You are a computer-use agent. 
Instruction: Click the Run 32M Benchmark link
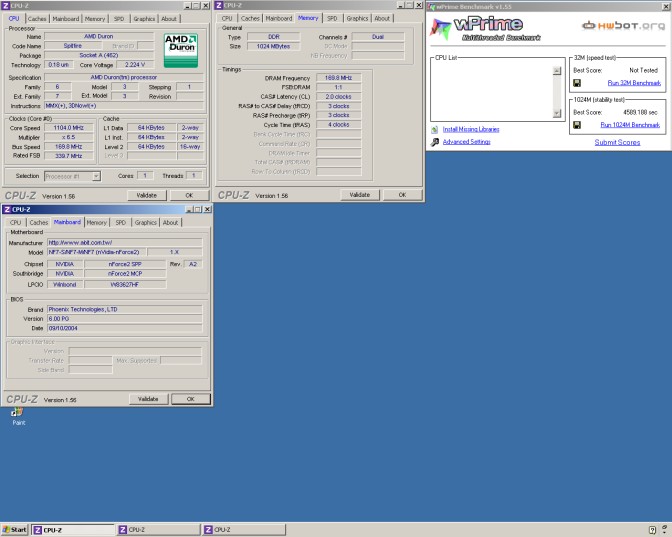point(634,83)
